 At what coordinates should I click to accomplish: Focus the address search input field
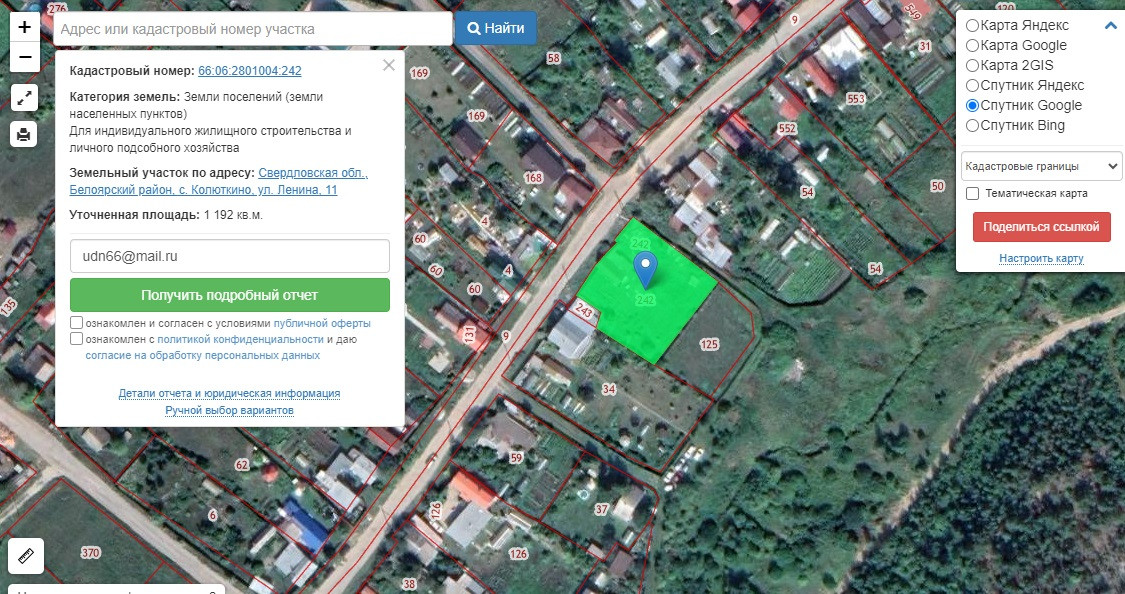253,29
